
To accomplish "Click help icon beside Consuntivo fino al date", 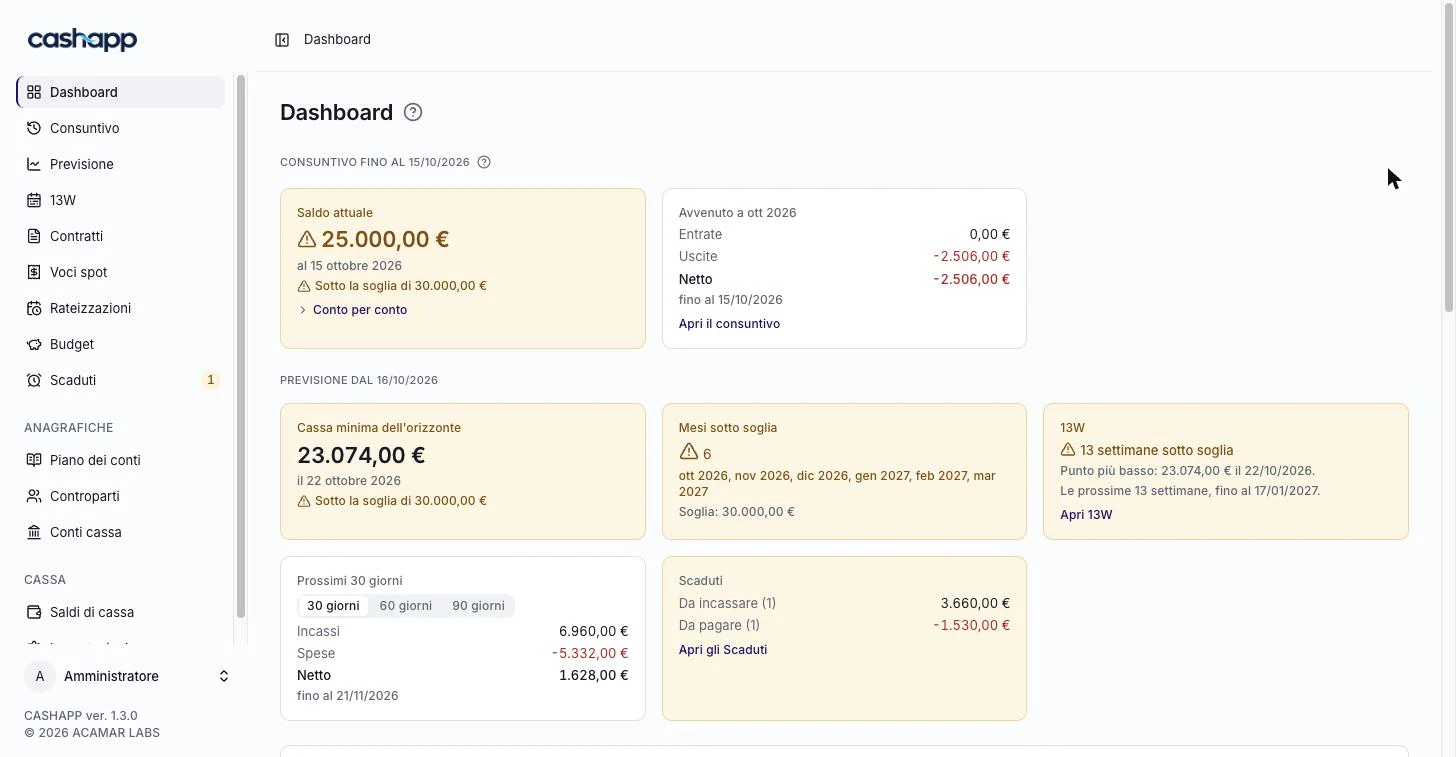I will [484, 162].
